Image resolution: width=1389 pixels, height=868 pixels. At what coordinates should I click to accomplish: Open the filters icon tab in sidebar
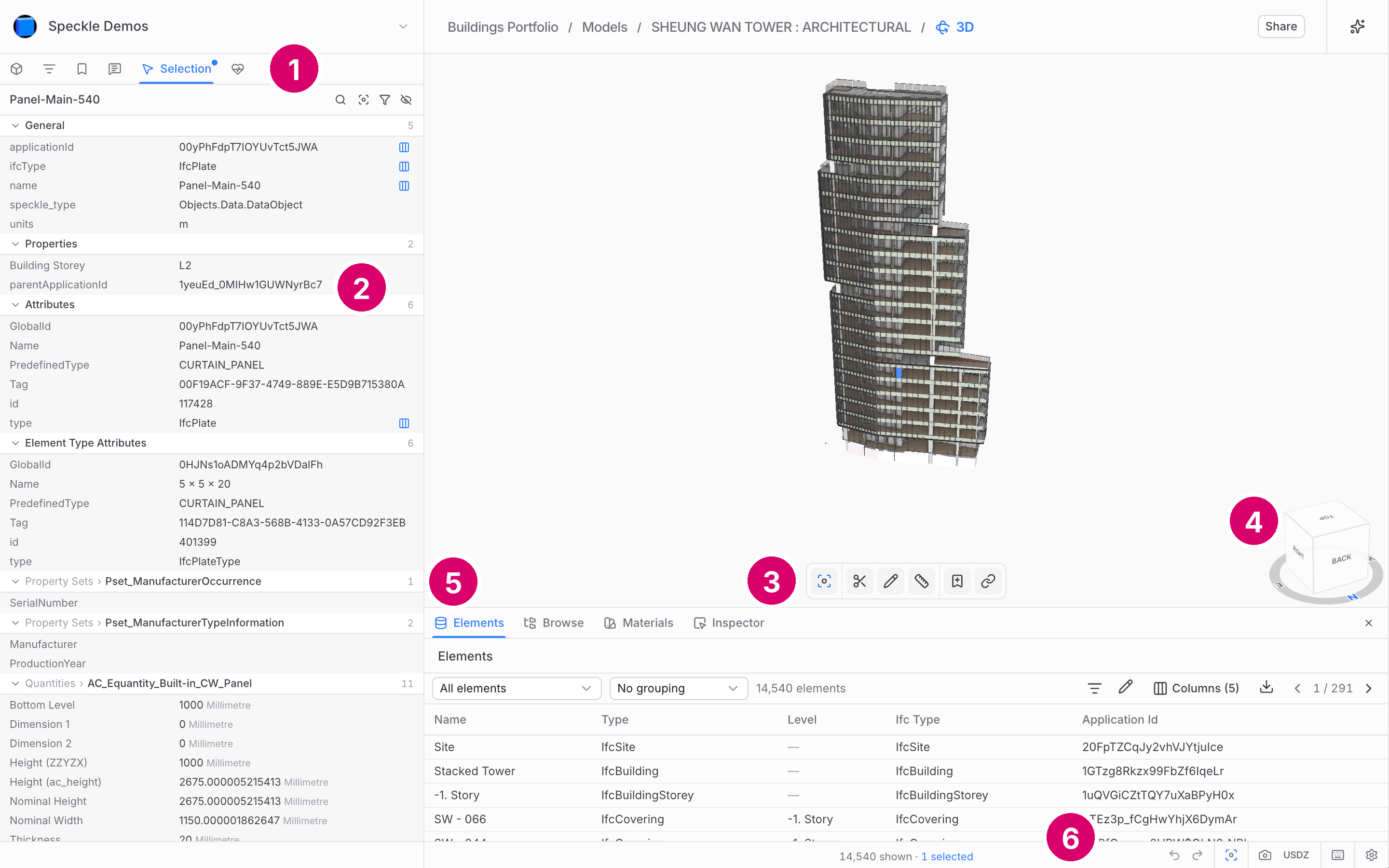pyautogui.click(x=49, y=69)
